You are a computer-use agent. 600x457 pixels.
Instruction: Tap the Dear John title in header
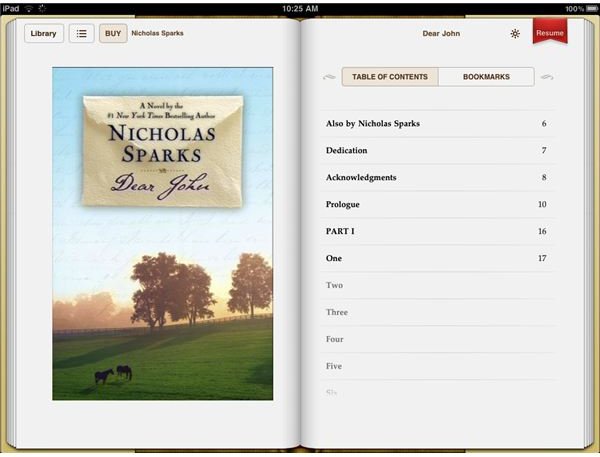tap(441, 34)
